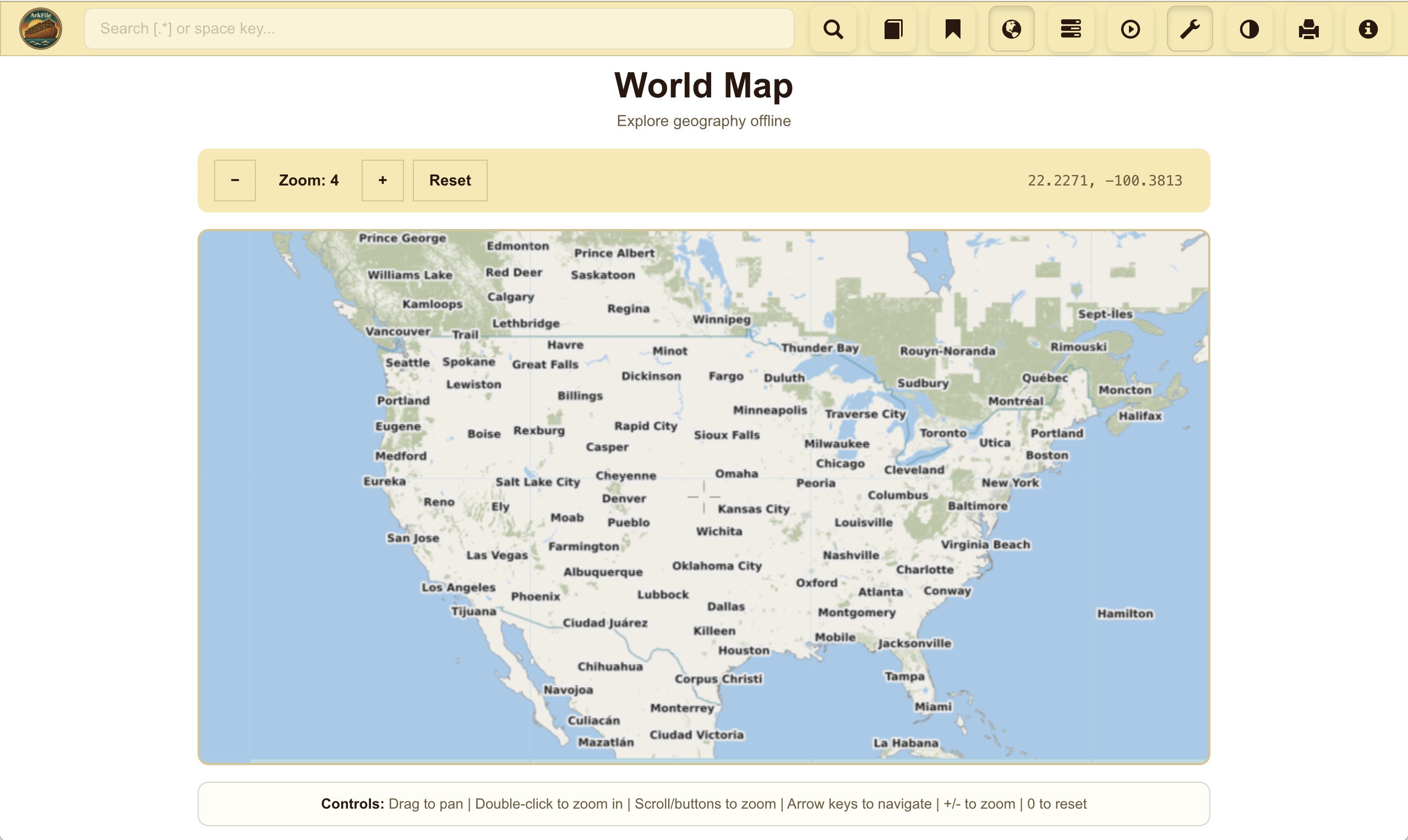Toggle dark mode with contrast icon
The width and height of the screenshot is (1408, 840).
pyautogui.click(x=1249, y=28)
